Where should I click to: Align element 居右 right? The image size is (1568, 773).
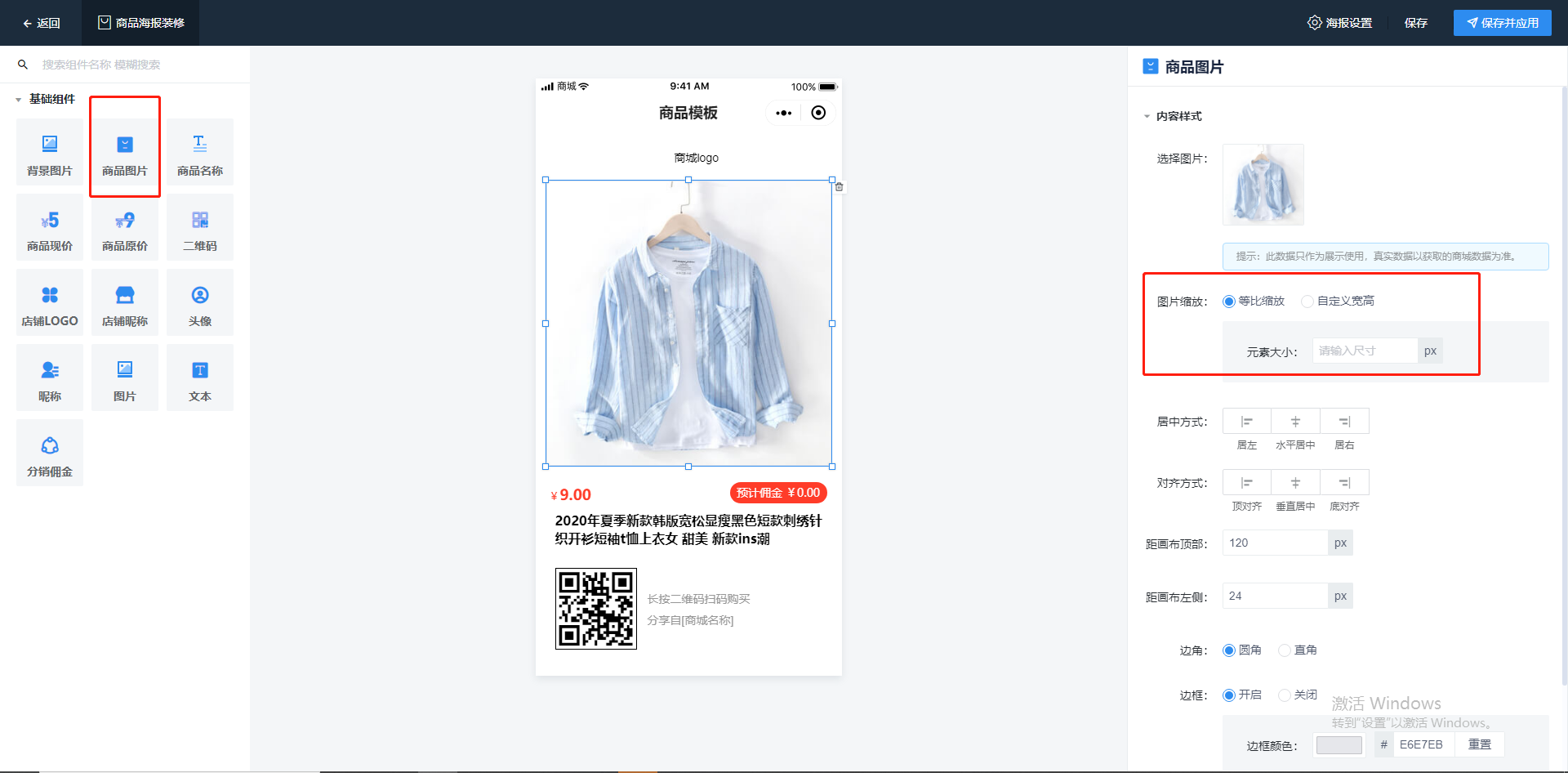(1344, 422)
